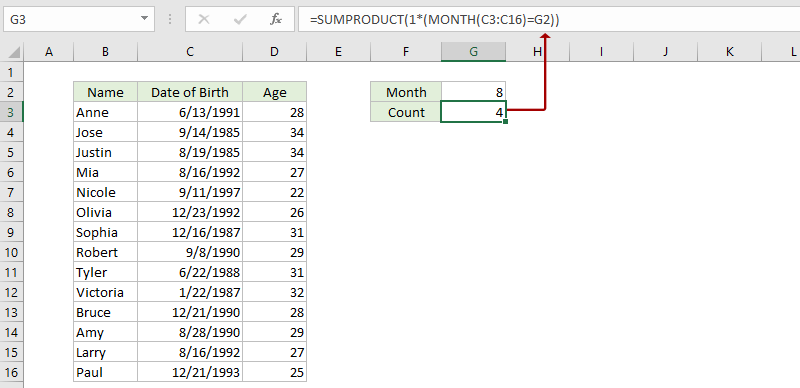The height and width of the screenshot is (388, 800).
Task: Select column G header
Action: click(x=473, y=52)
